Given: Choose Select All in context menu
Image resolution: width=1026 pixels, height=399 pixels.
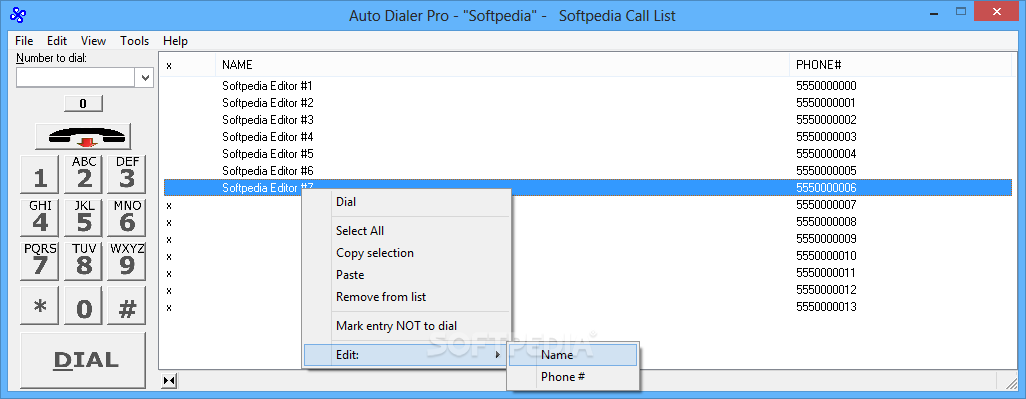Looking at the screenshot, I should (x=406, y=231).
